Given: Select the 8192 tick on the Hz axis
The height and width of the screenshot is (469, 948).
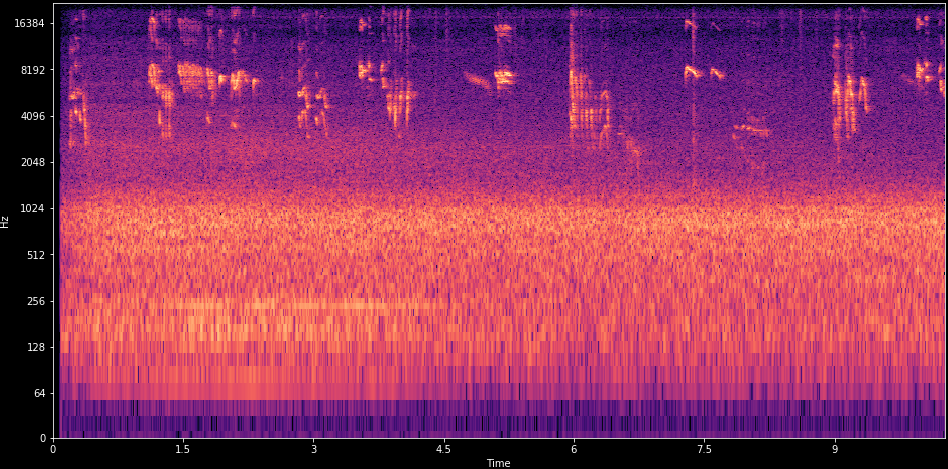Looking at the screenshot, I should point(32,70).
